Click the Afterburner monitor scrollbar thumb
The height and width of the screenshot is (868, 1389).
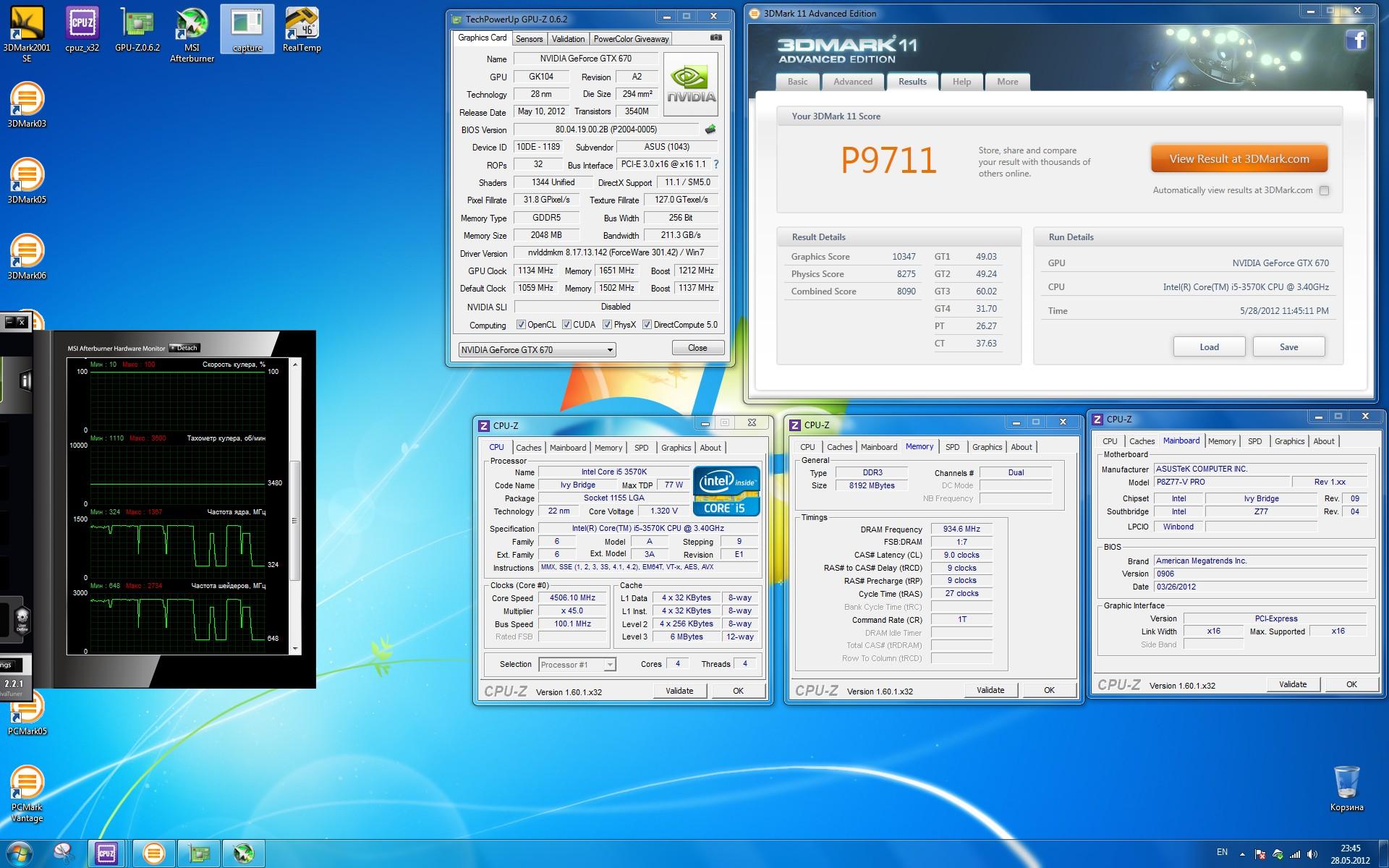point(294,520)
